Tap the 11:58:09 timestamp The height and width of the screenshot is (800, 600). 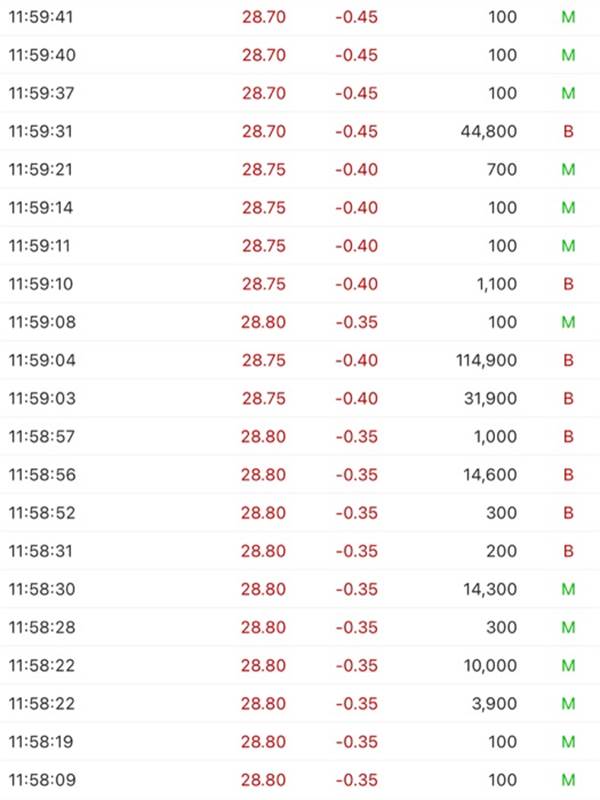click(x=41, y=780)
